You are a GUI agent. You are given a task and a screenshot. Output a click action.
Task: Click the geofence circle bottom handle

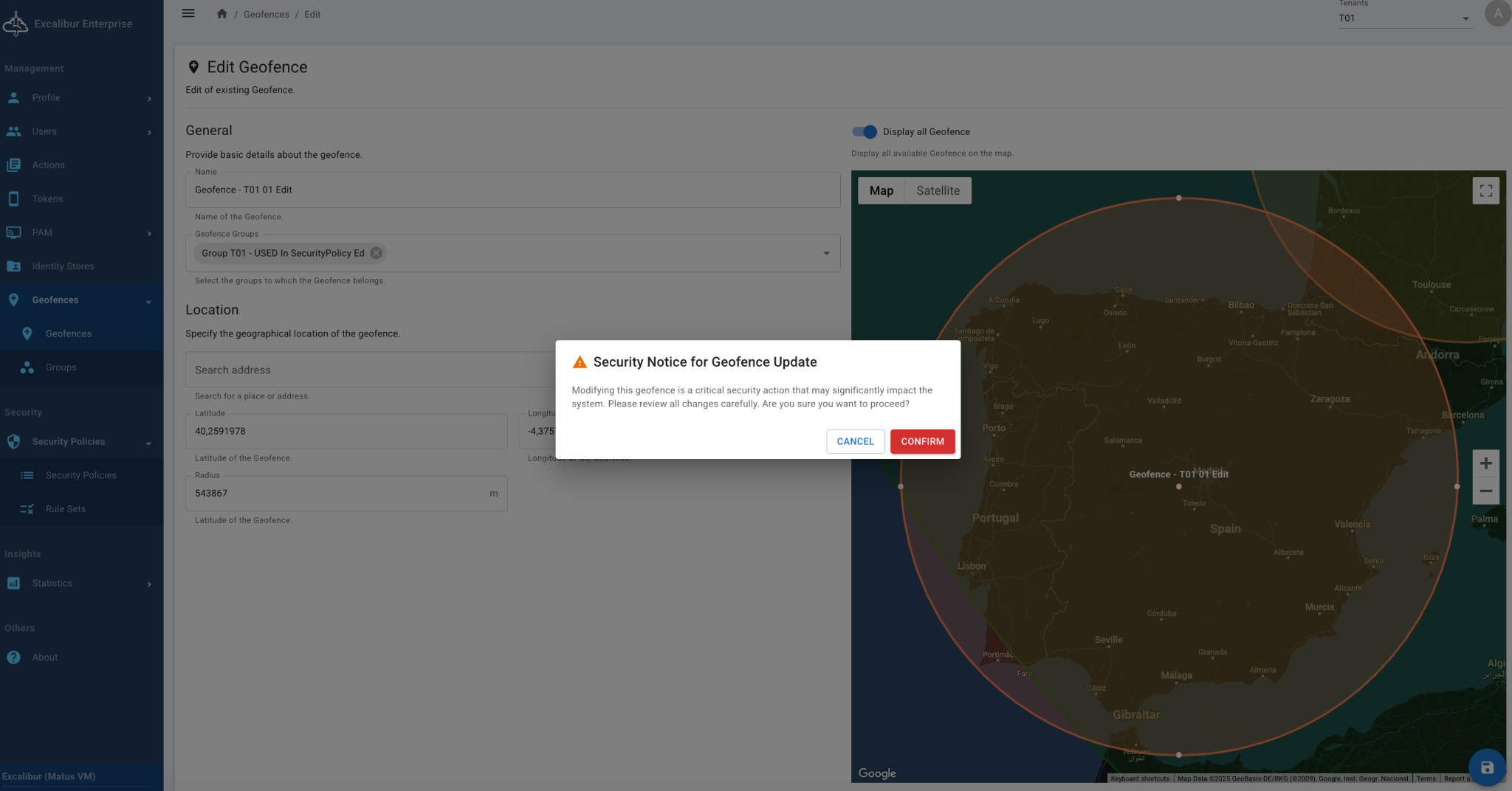[1178, 755]
